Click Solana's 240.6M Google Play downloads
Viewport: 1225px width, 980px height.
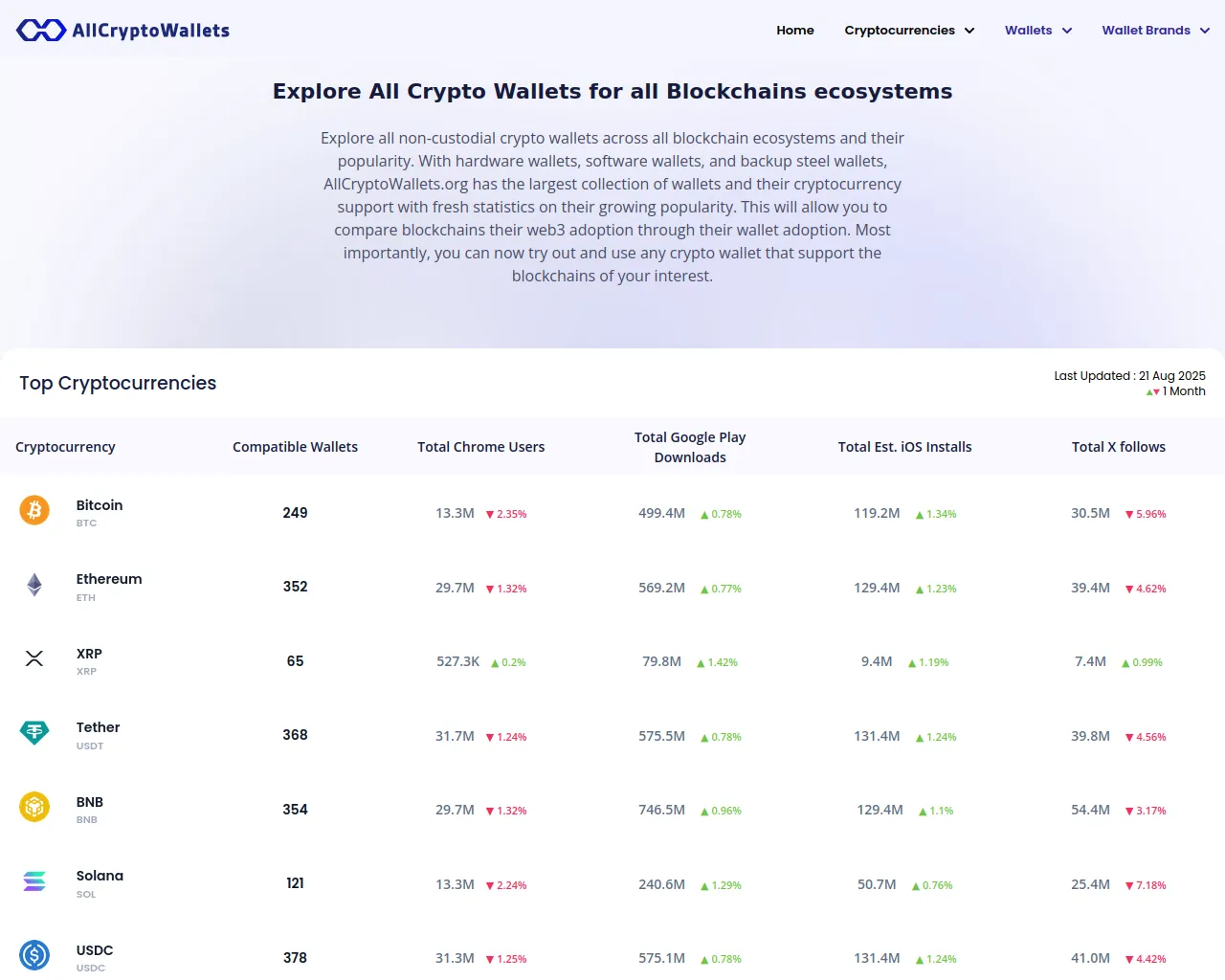(x=661, y=884)
